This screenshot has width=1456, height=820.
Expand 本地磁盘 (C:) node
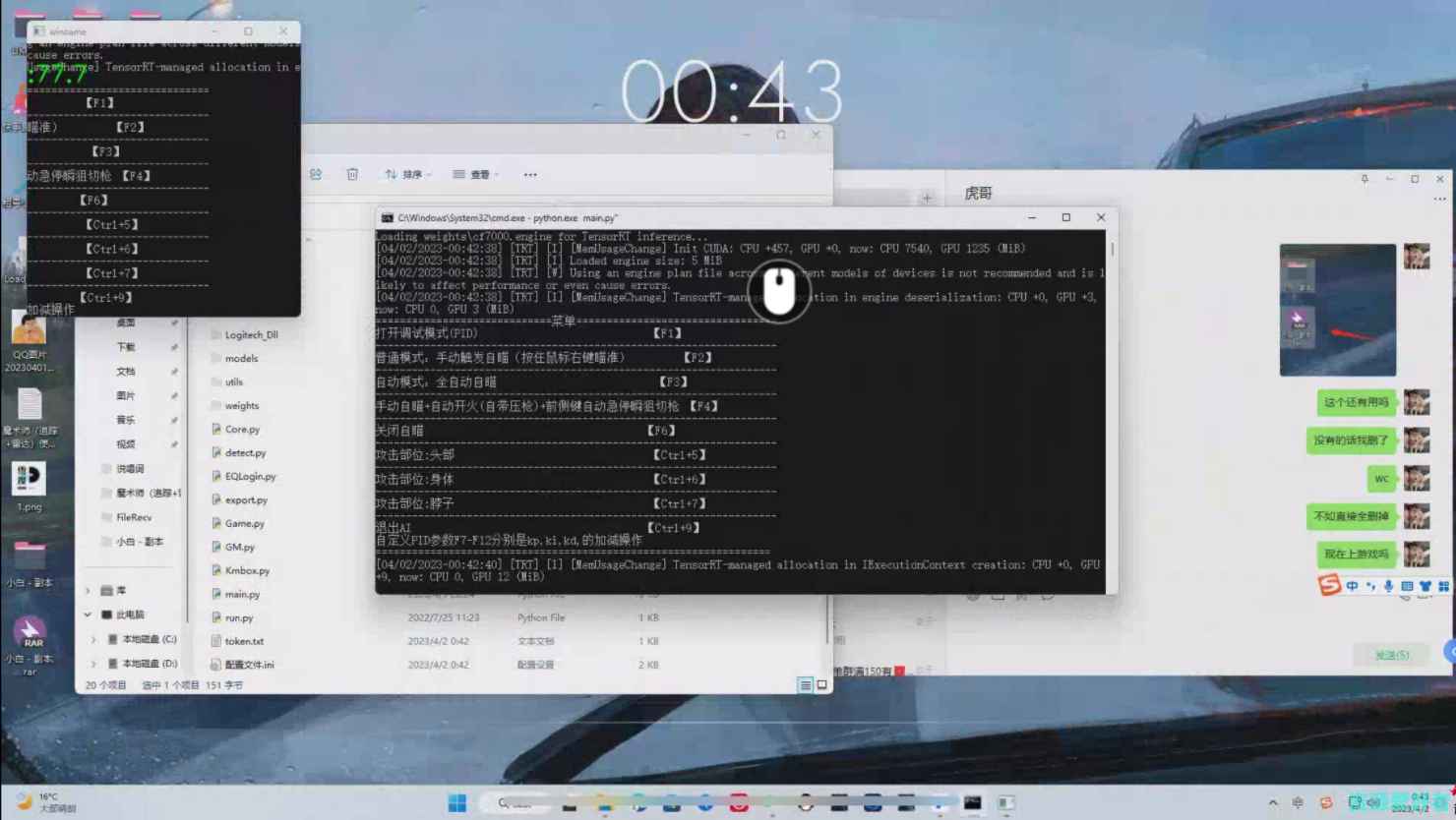point(94,639)
